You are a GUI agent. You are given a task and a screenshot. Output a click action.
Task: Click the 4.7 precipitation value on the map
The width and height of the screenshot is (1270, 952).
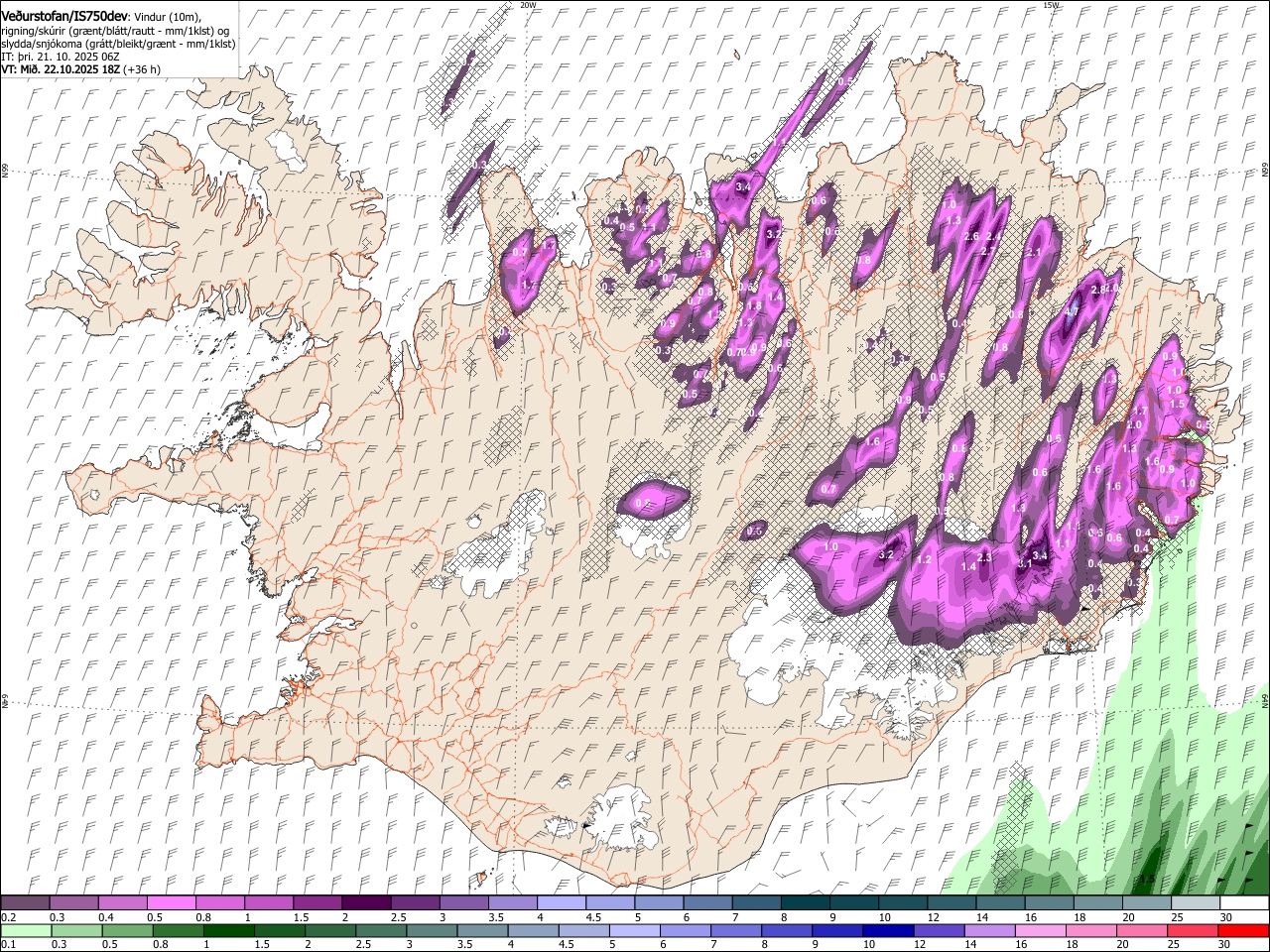[1071, 311]
